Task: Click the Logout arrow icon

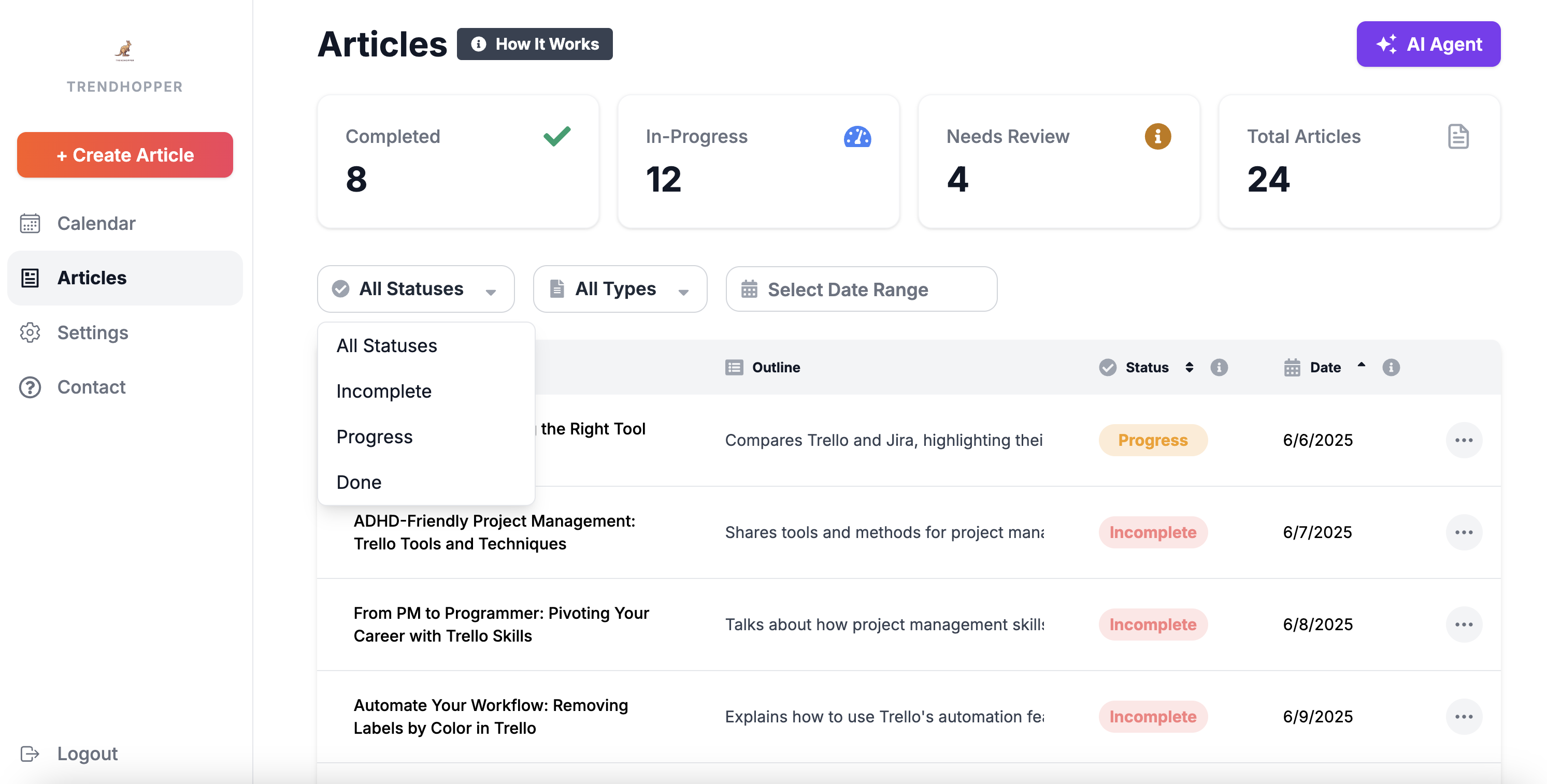Action: [x=30, y=753]
